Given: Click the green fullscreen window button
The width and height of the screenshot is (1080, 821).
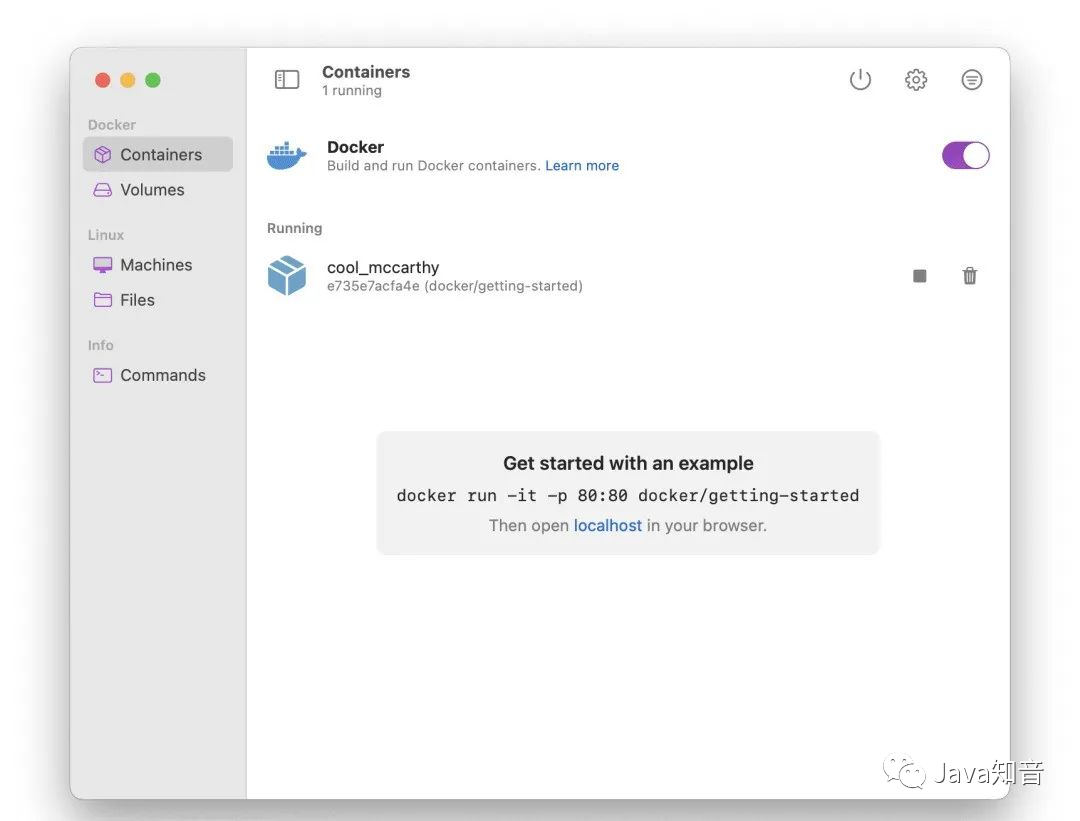Looking at the screenshot, I should [x=153, y=80].
